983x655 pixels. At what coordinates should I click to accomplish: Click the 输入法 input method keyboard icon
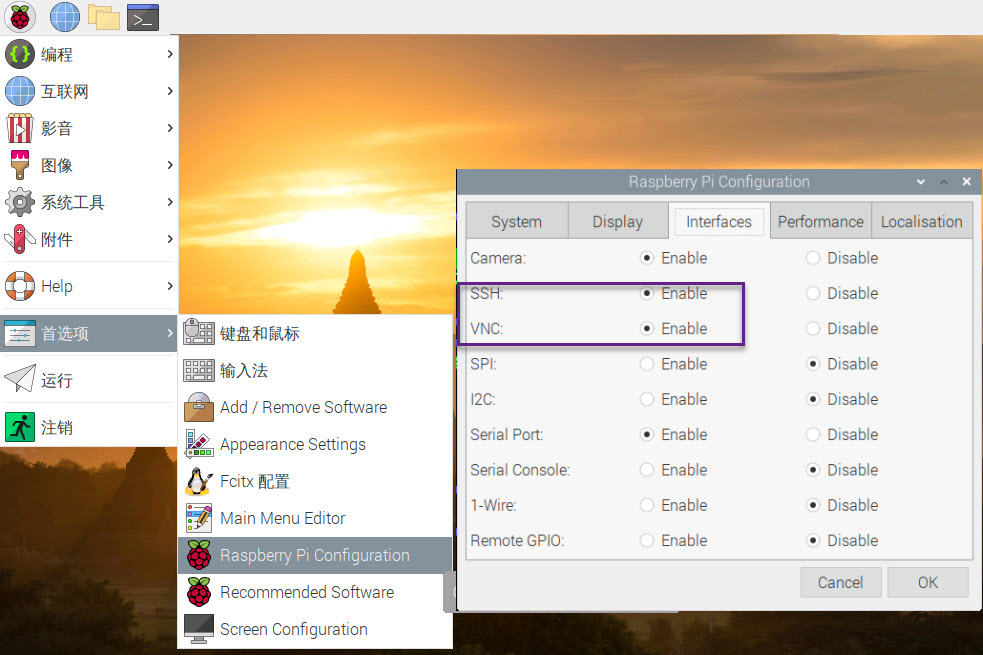(199, 370)
